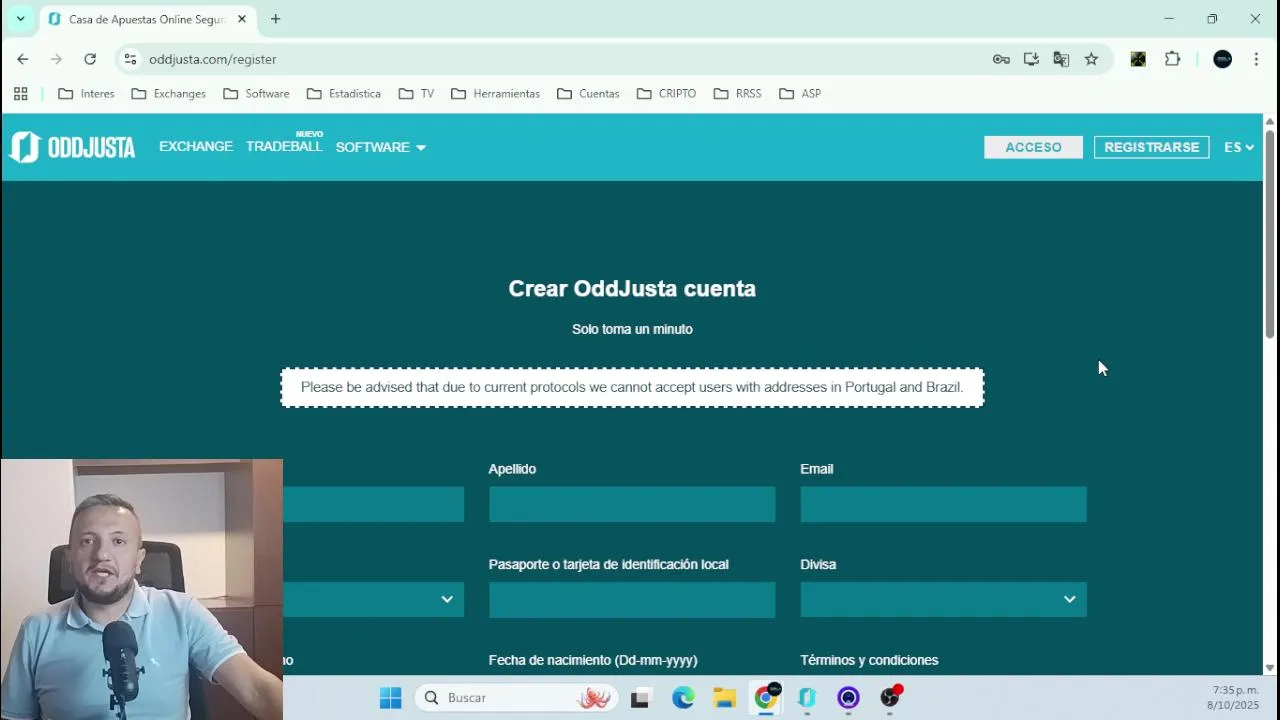
Task: Click the Portugal and Brazil notice text
Action: [x=632, y=387]
